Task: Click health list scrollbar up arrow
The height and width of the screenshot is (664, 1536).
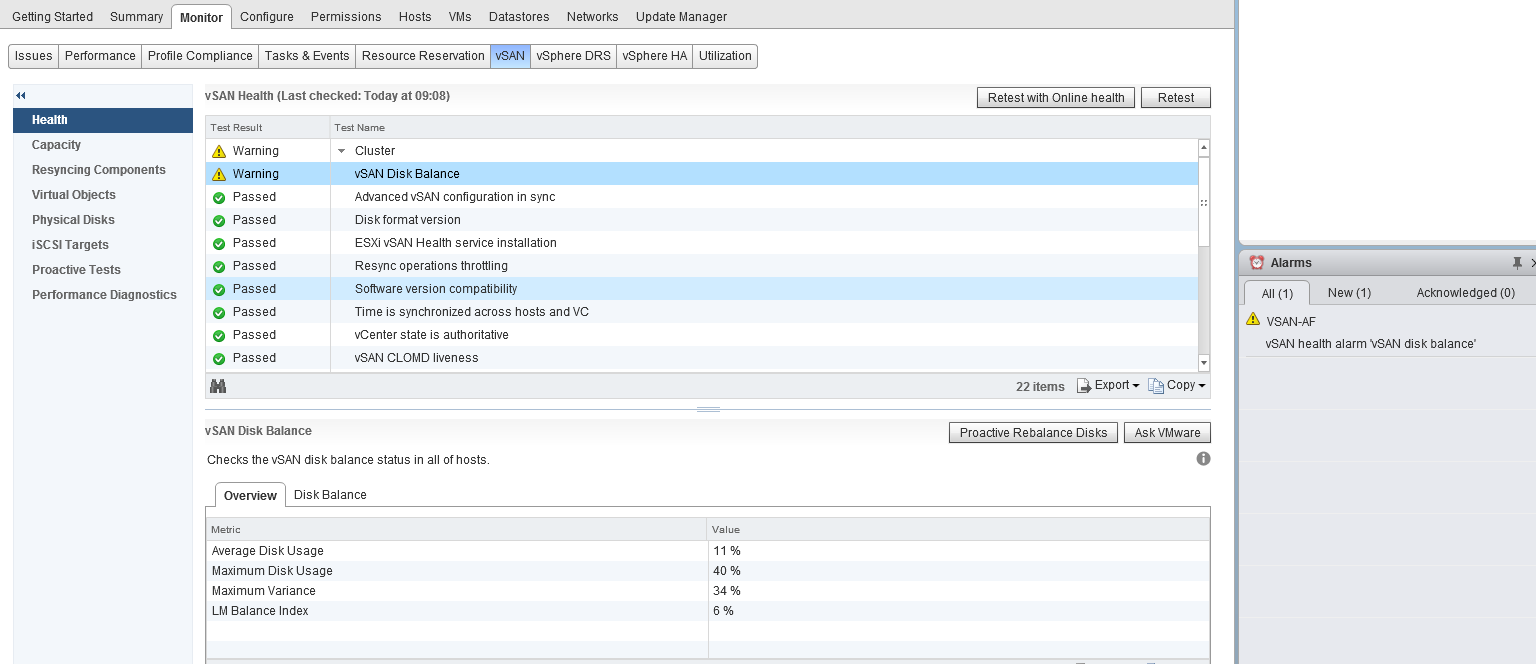Action: coord(1204,148)
